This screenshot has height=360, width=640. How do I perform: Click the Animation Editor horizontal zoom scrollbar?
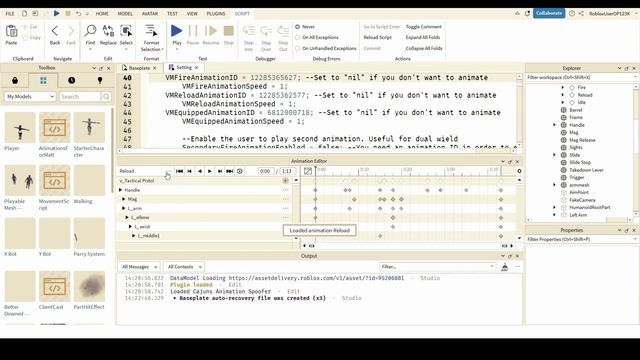click(408, 246)
